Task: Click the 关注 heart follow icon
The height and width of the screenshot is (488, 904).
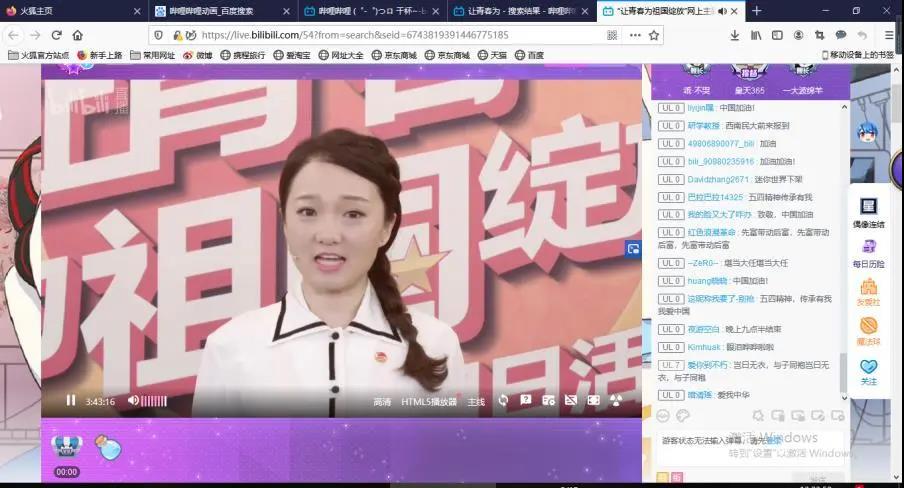Action: [868, 370]
